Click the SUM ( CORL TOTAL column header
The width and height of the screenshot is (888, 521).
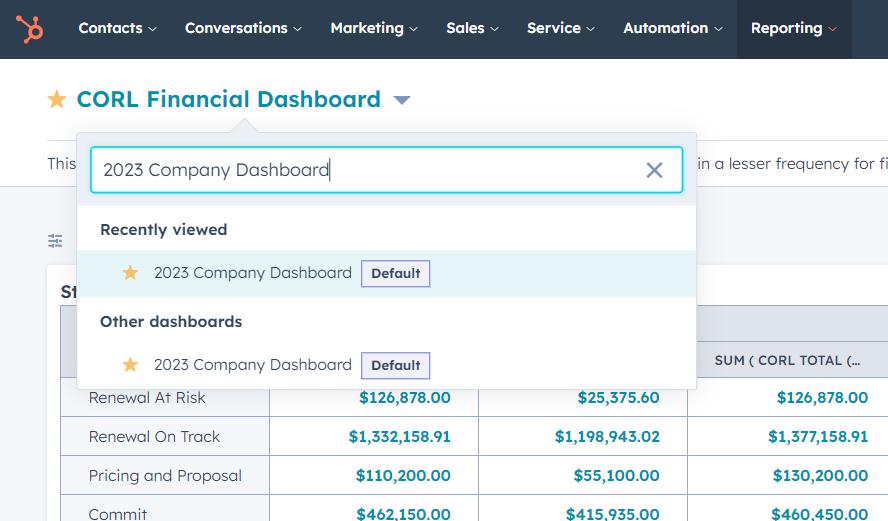point(787,360)
